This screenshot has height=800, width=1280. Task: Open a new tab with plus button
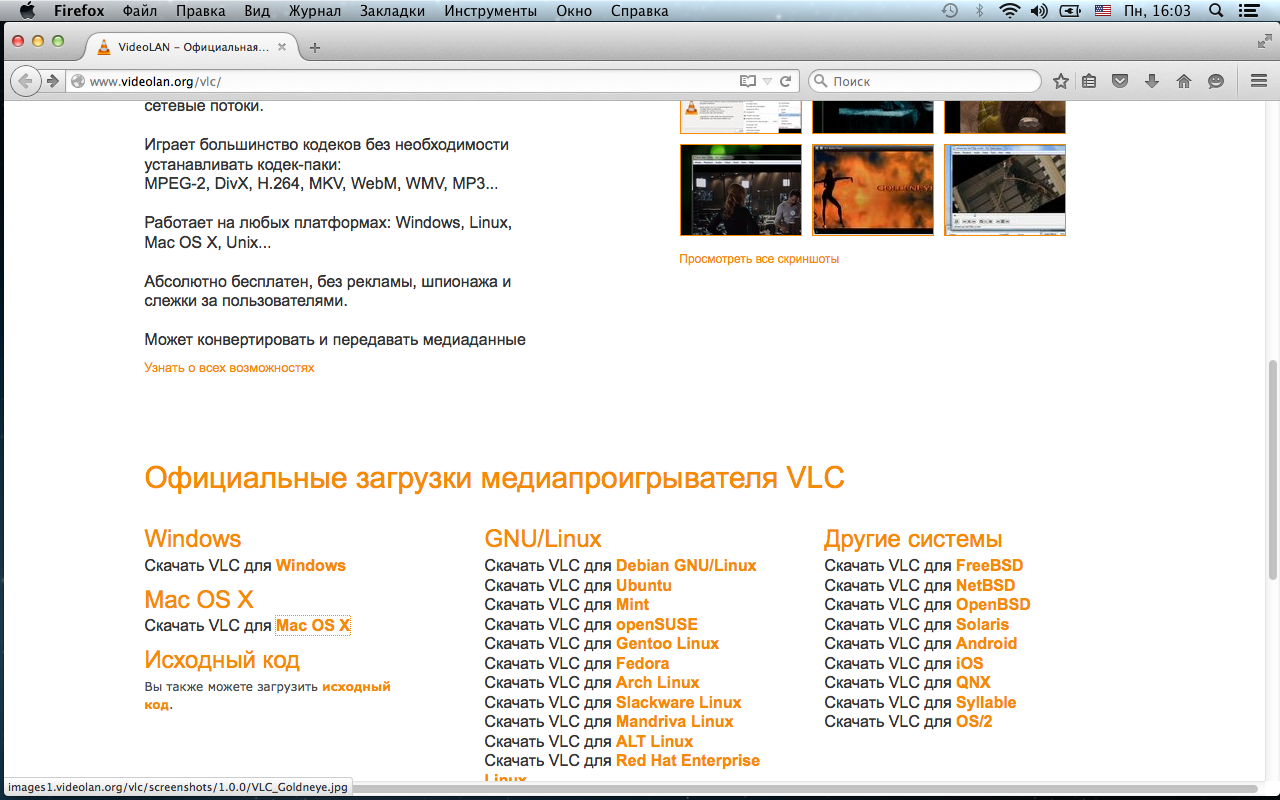[315, 47]
